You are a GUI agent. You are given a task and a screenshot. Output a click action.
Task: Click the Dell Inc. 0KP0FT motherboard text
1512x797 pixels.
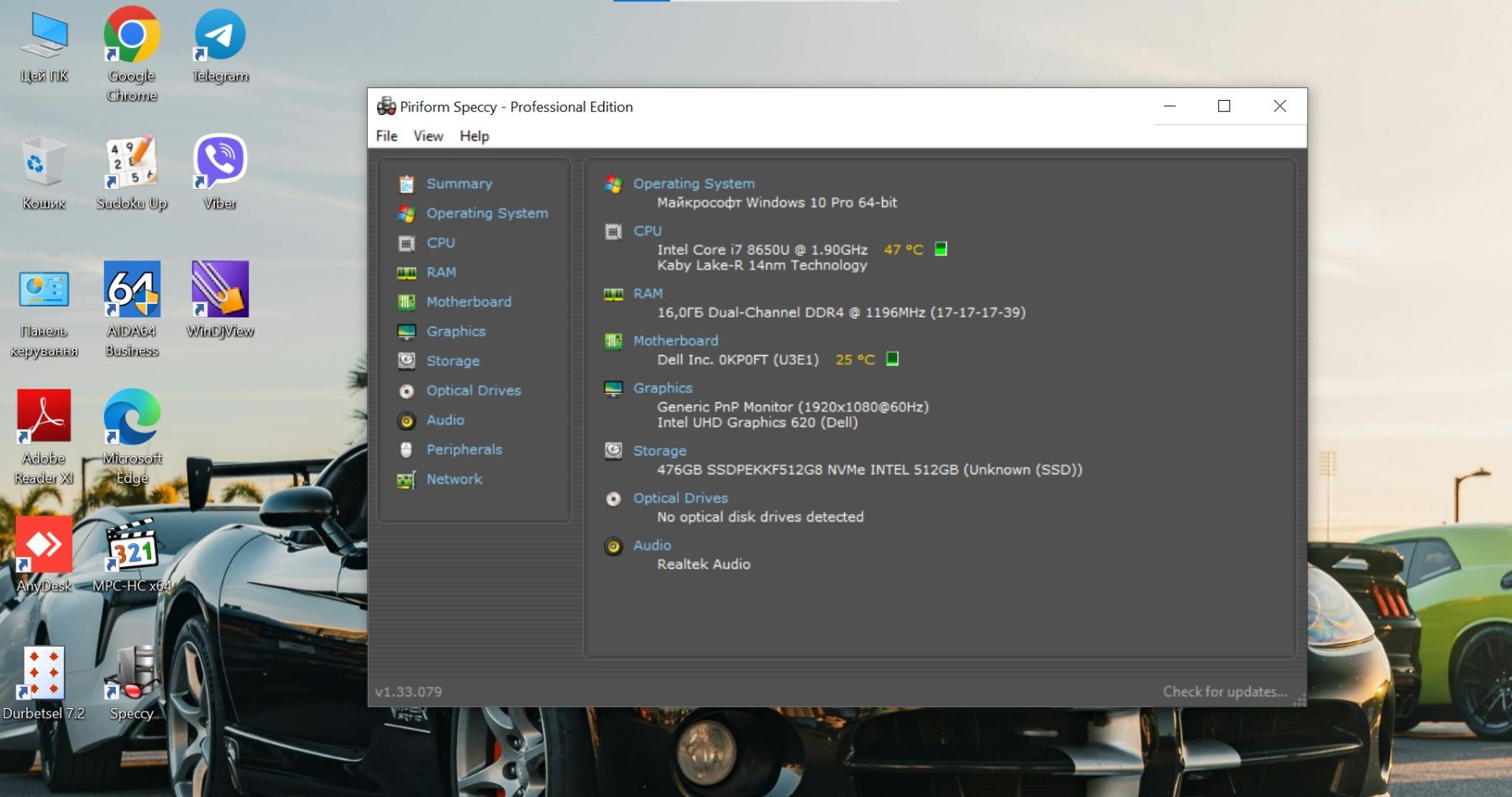click(738, 359)
